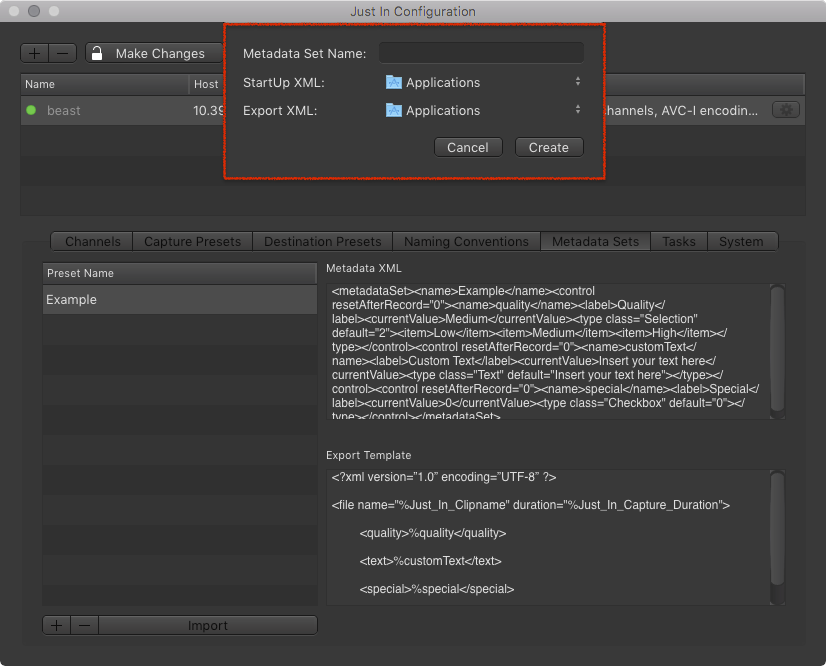Add a new host with the top plus button
826x666 pixels.
[35, 53]
